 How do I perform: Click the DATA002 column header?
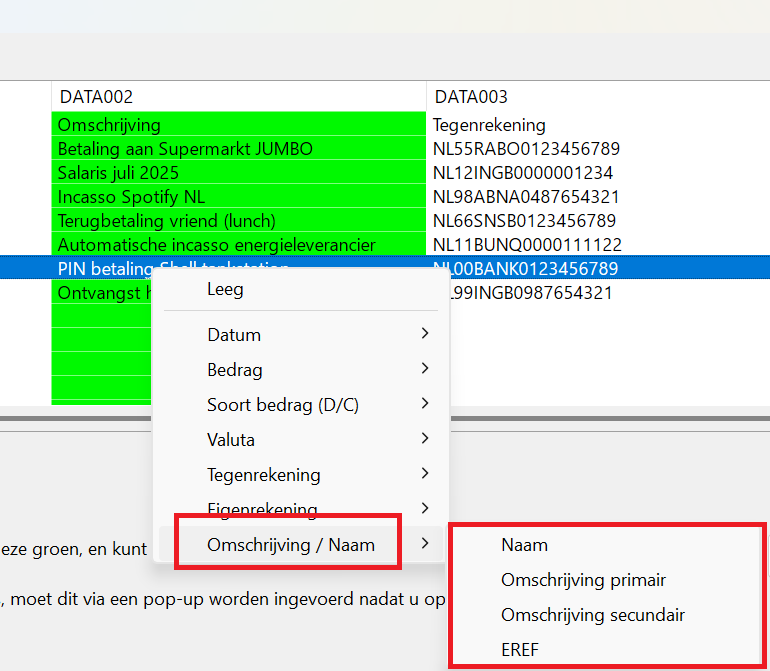239,97
